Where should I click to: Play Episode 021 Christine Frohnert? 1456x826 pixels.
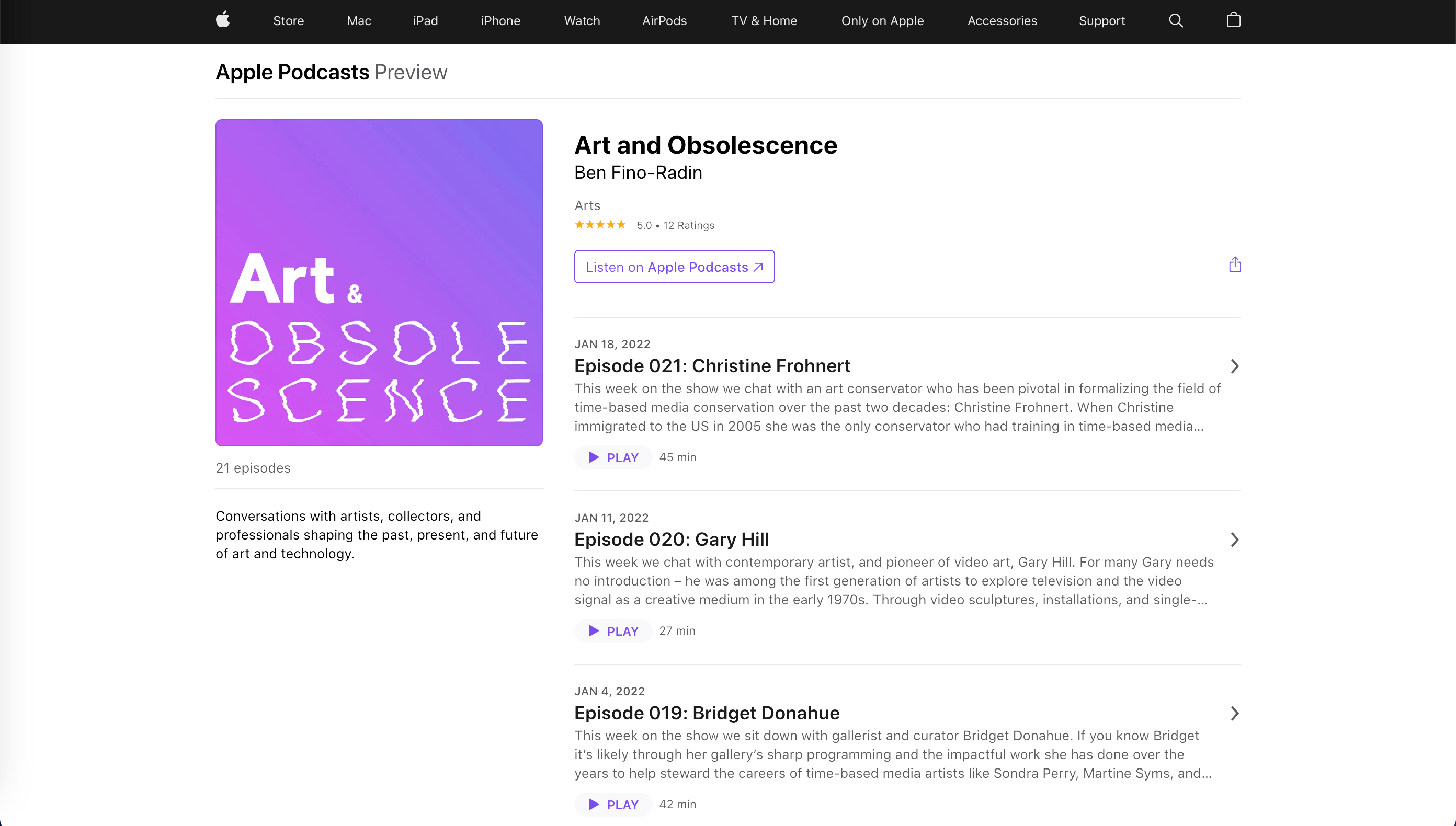613,457
